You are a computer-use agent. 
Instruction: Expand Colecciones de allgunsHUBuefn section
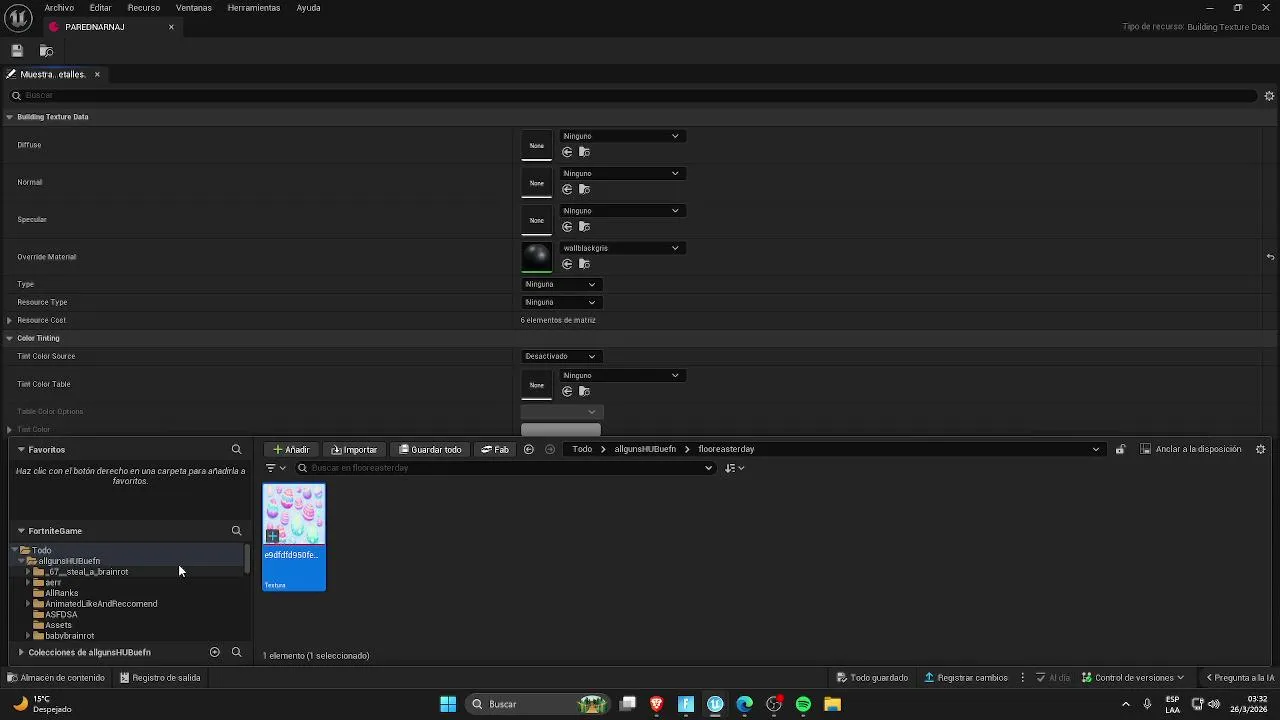click(21, 652)
